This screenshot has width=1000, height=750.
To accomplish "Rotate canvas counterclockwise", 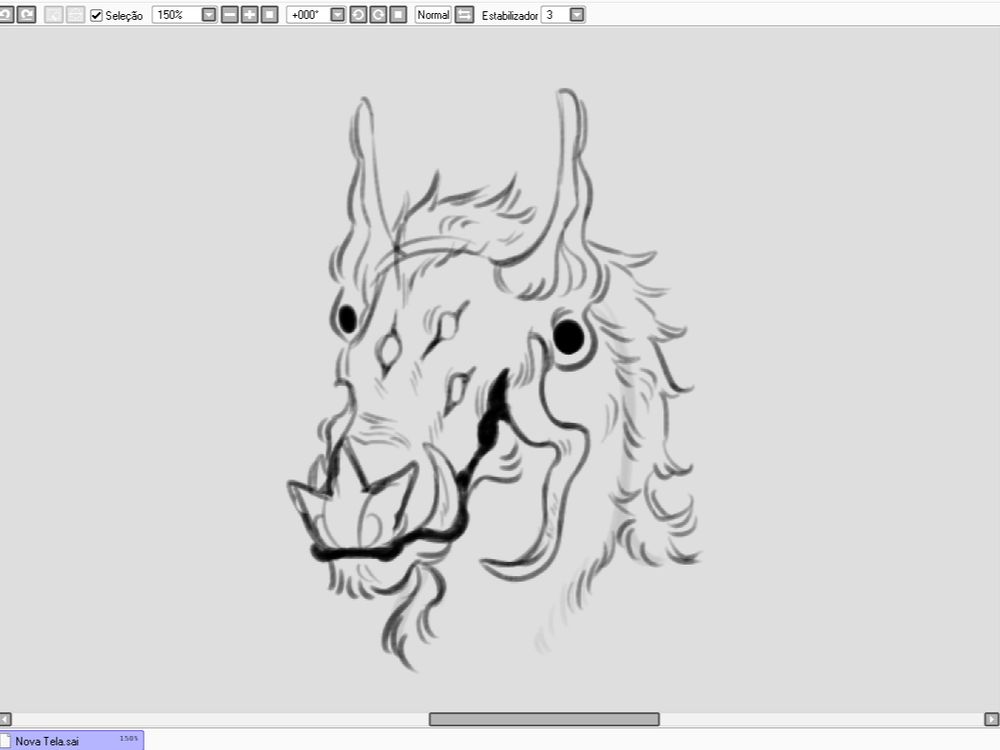I will (x=358, y=15).
